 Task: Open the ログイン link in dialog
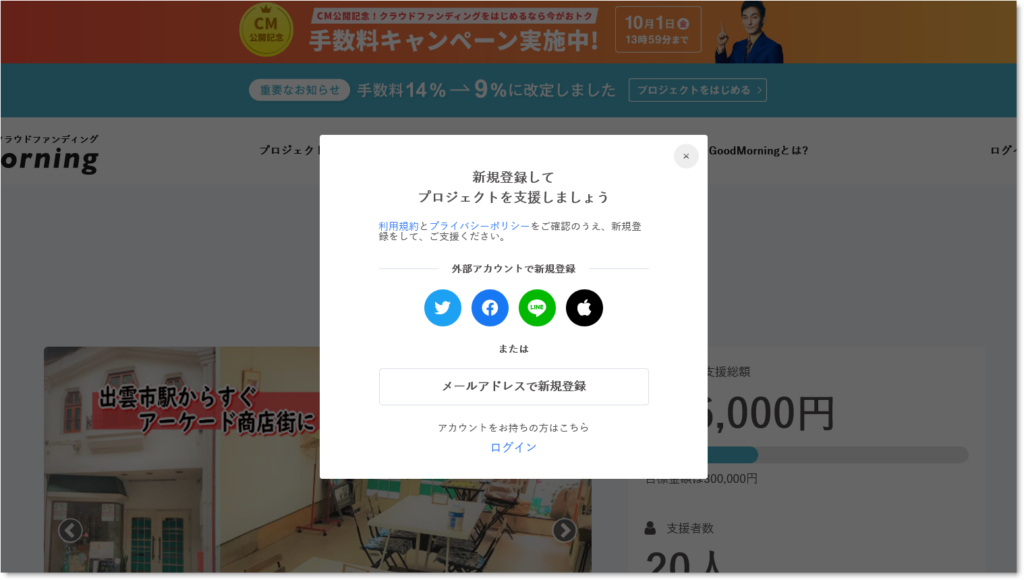click(513, 447)
